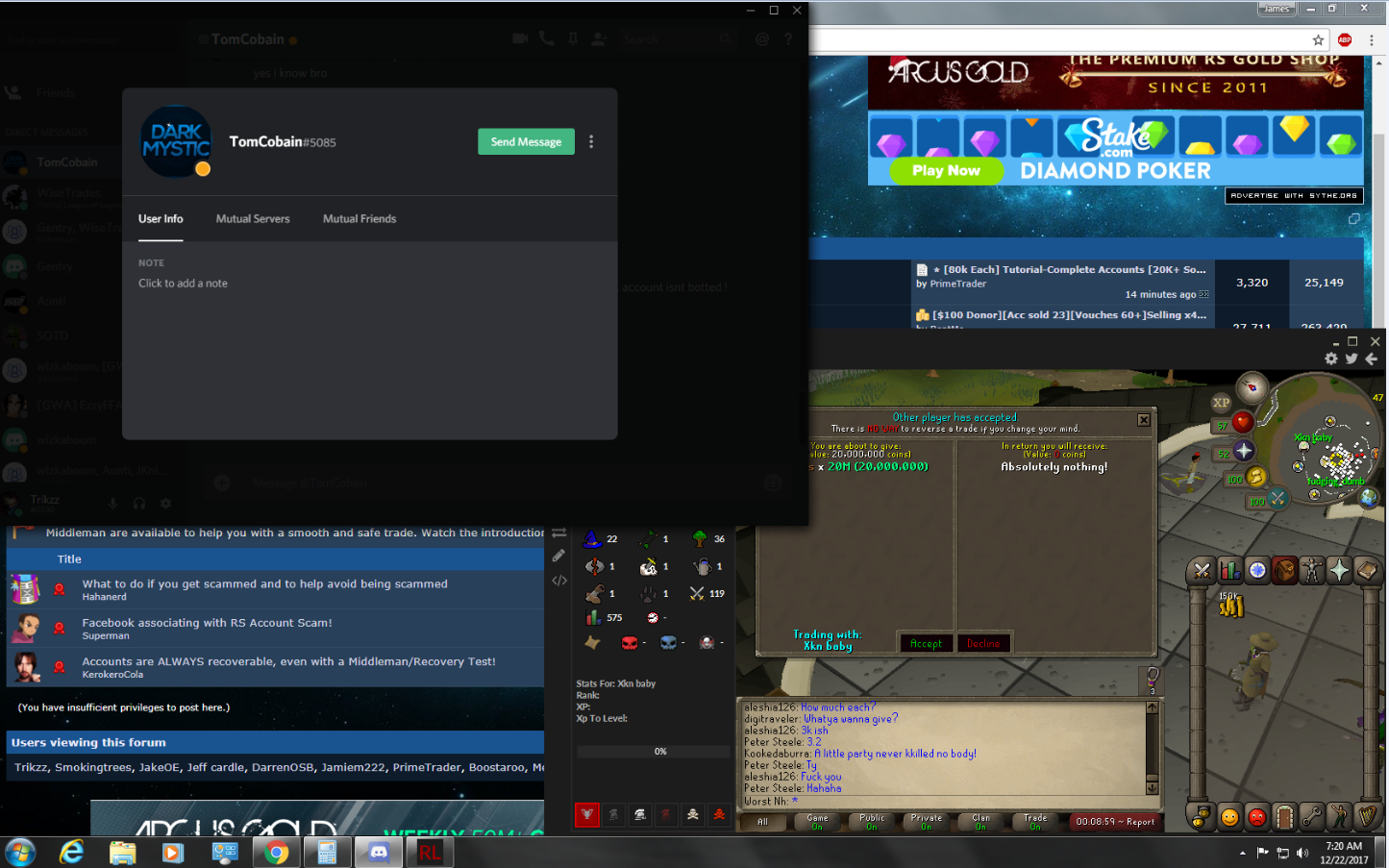
Task: Open Discord profile three-dot menu
Action: pyautogui.click(x=591, y=141)
